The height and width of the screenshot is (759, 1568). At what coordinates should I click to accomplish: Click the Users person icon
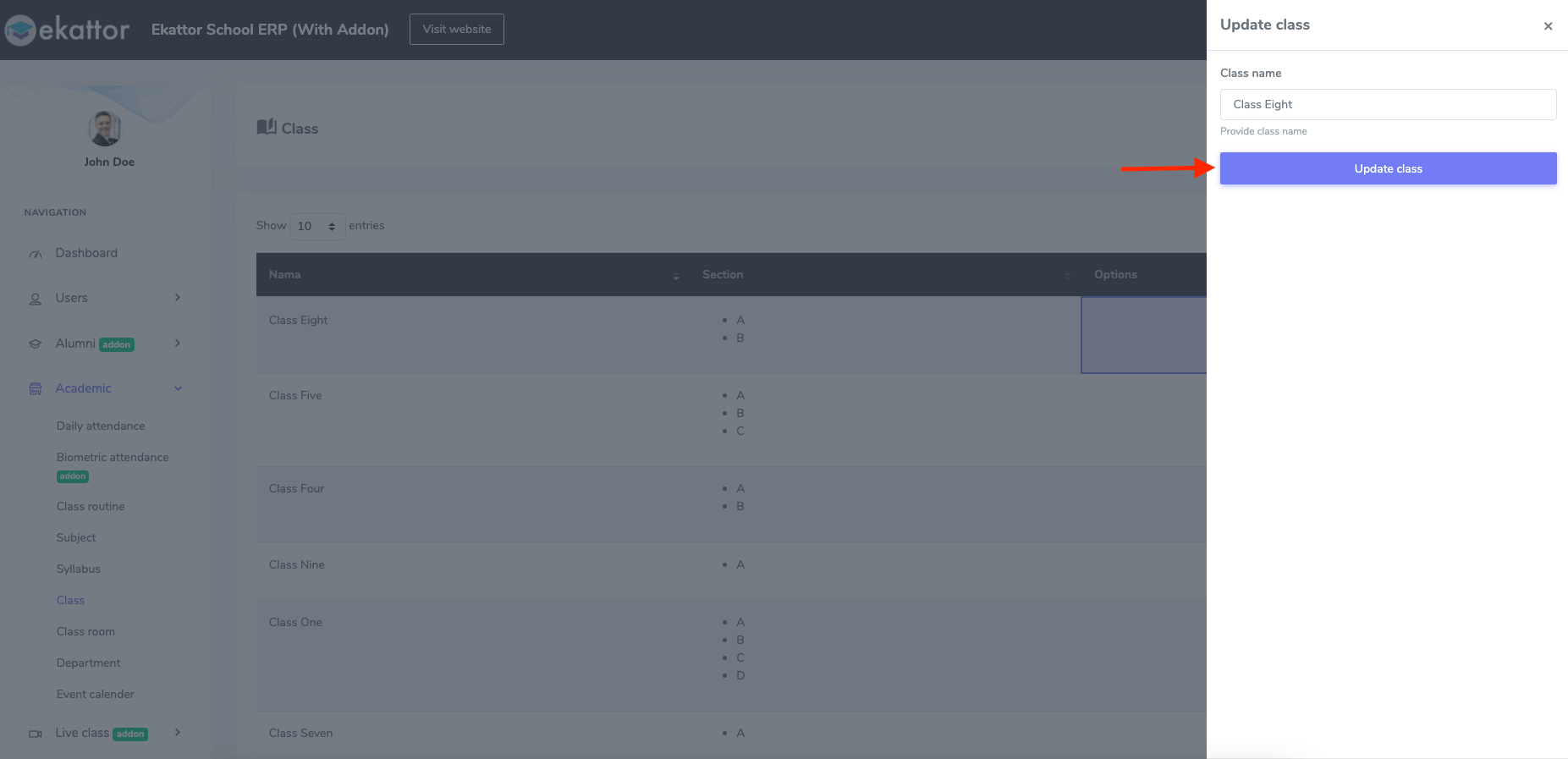(x=36, y=299)
